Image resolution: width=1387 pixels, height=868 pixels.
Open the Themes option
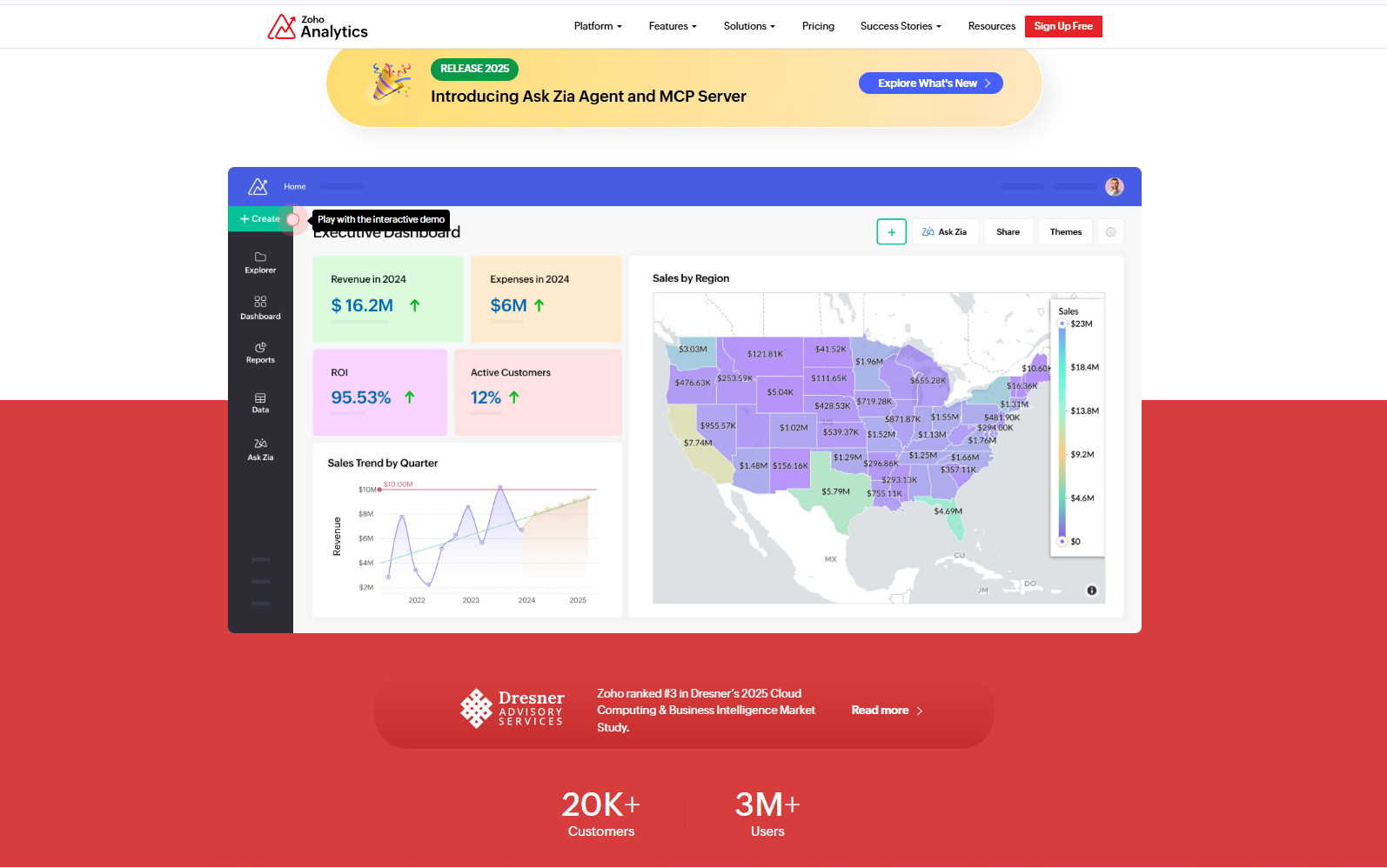tap(1065, 232)
